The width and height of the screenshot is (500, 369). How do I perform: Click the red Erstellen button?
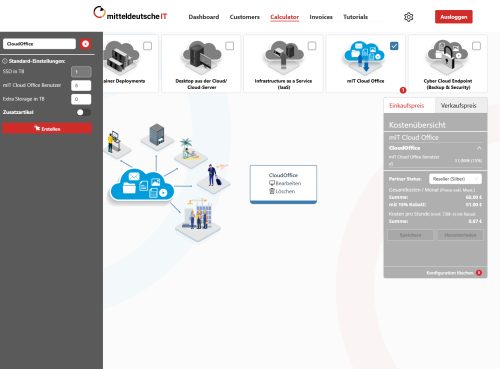click(x=47, y=129)
